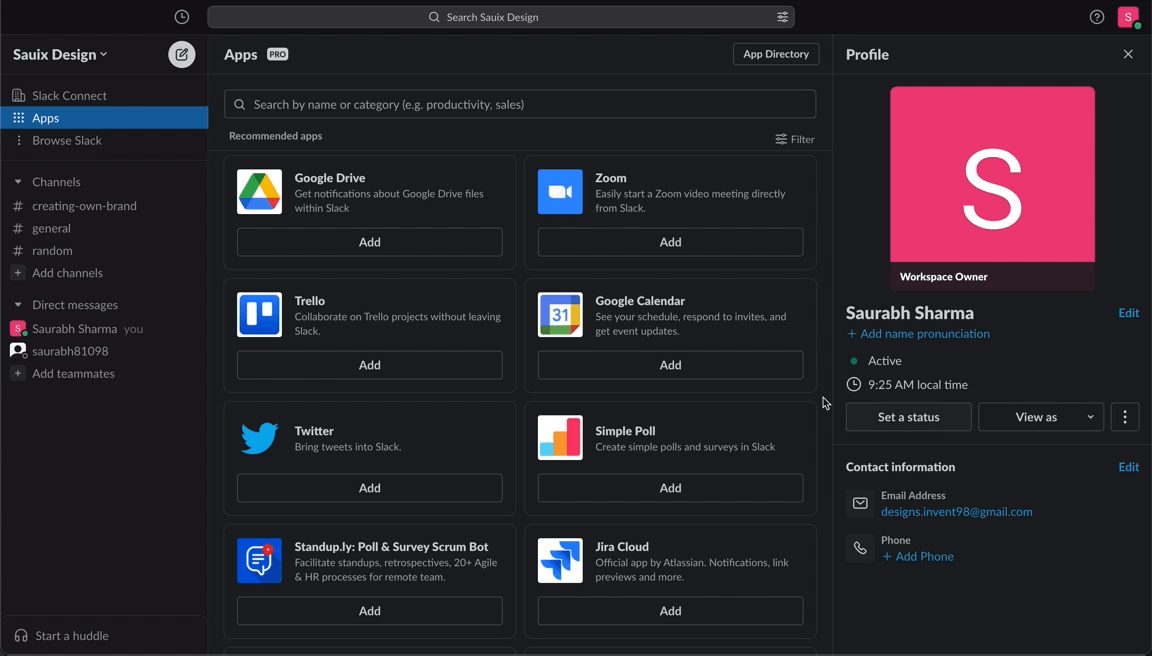The image size is (1152, 656).
Task: Open the help question mark icon
Action: [1097, 17]
